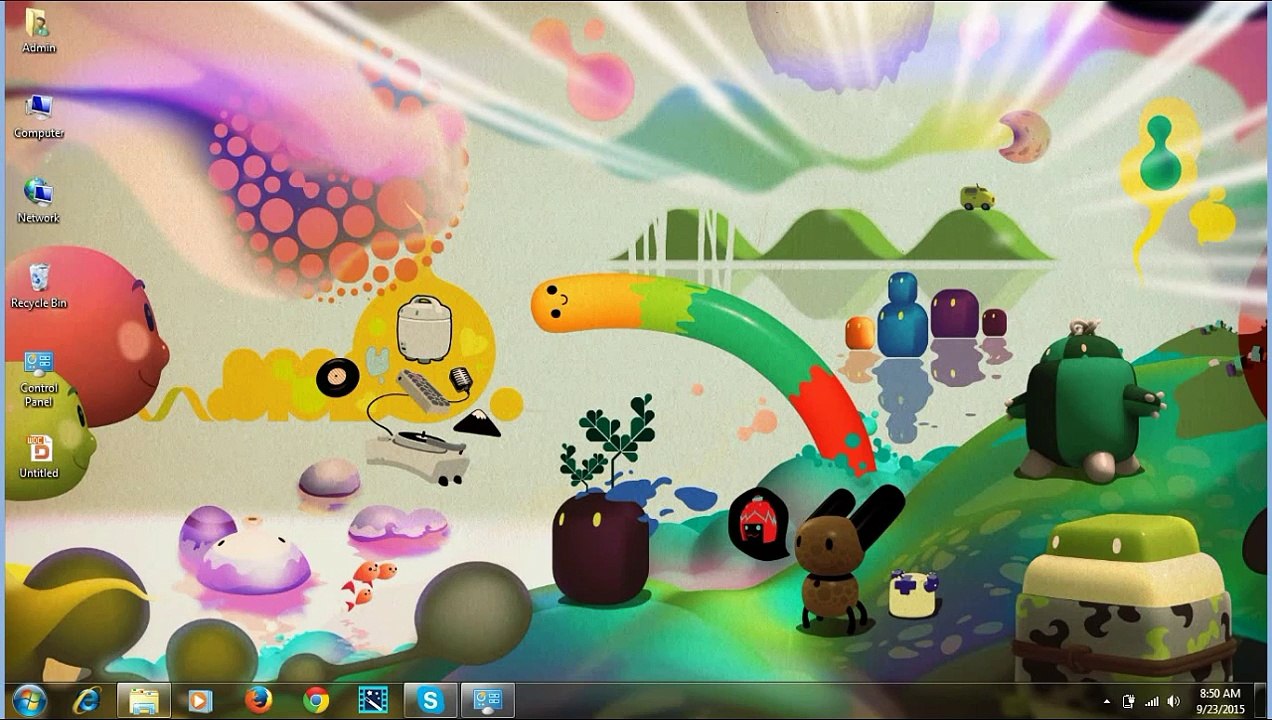
Task: Select the Recycle Bin desktop icon
Action: click(x=39, y=286)
